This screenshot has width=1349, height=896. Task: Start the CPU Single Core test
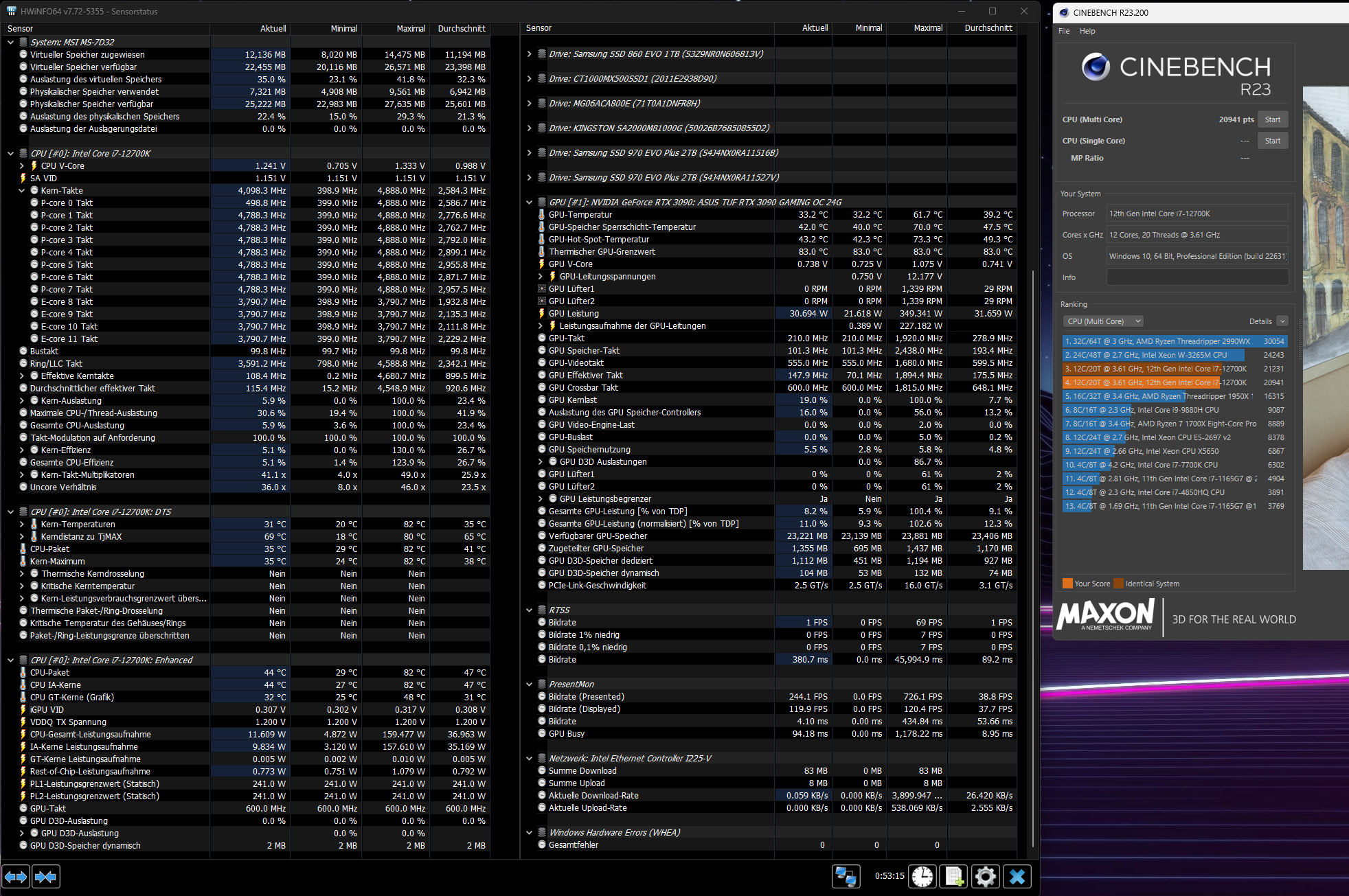(x=1272, y=141)
